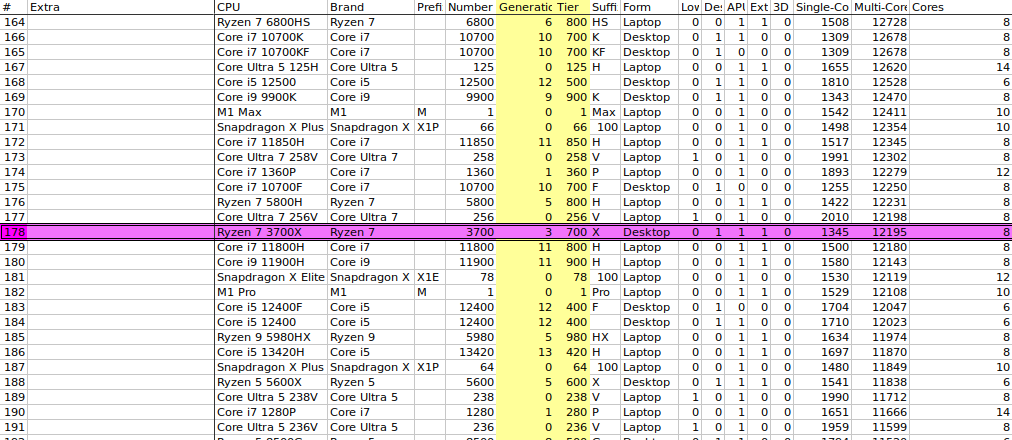Select row number 178
Viewport: 1012px width, 440px height.
pos(14,232)
